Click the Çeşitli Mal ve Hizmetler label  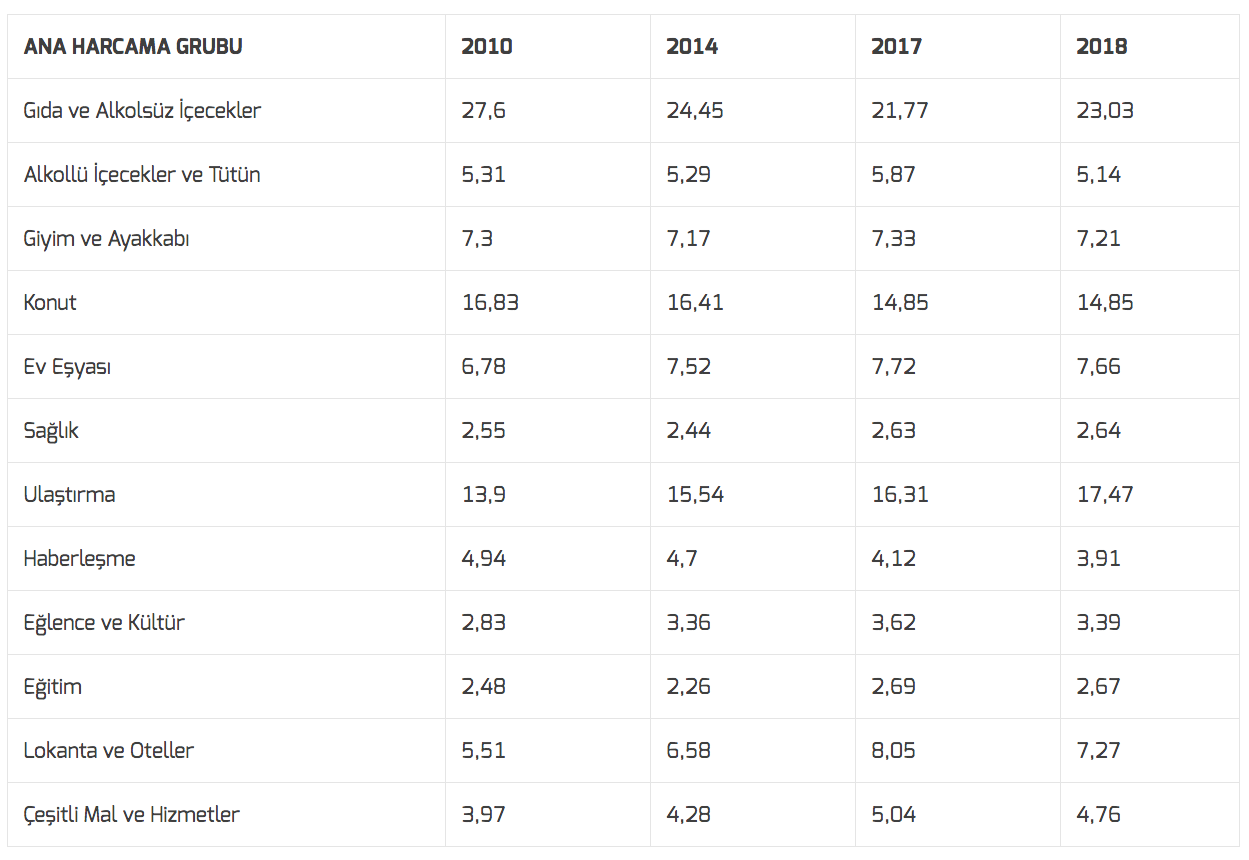pyautogui.click(x=132, y=815)
